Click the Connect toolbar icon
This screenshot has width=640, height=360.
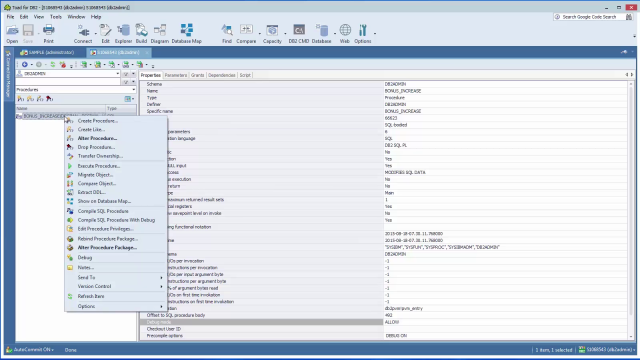coord(83,33)
